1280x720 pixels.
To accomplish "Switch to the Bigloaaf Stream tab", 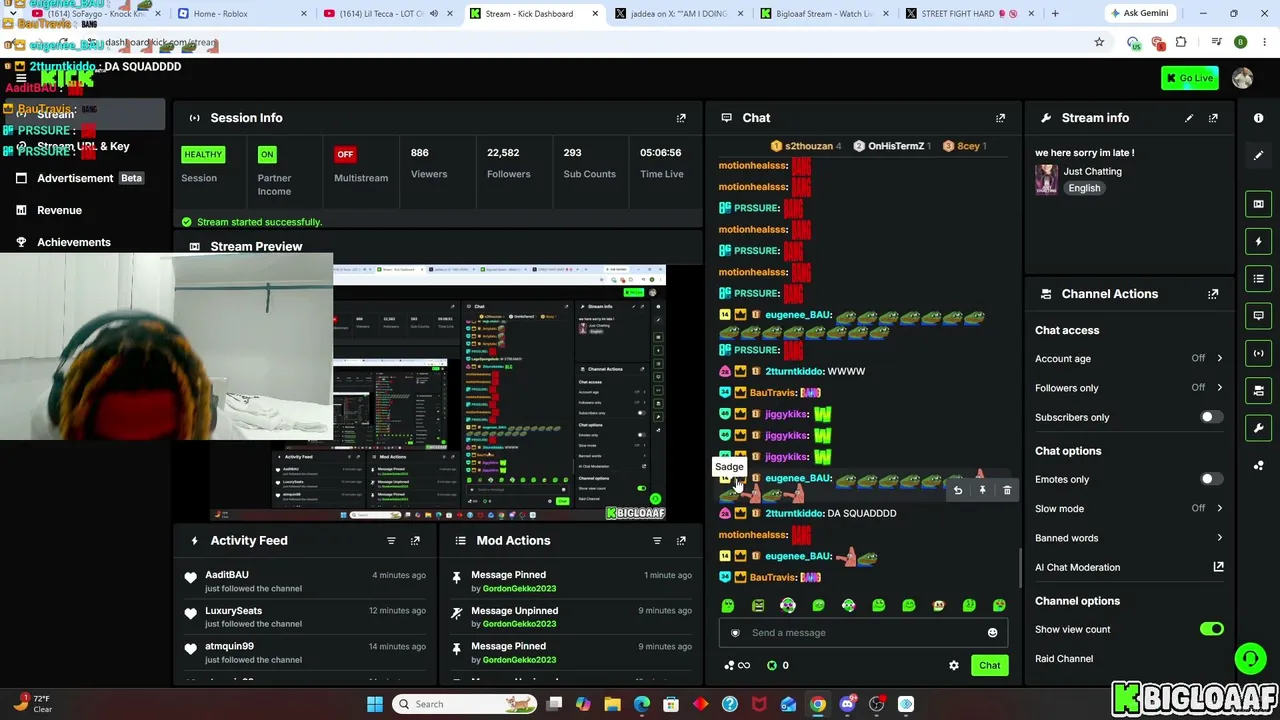I will pos(826,14).
